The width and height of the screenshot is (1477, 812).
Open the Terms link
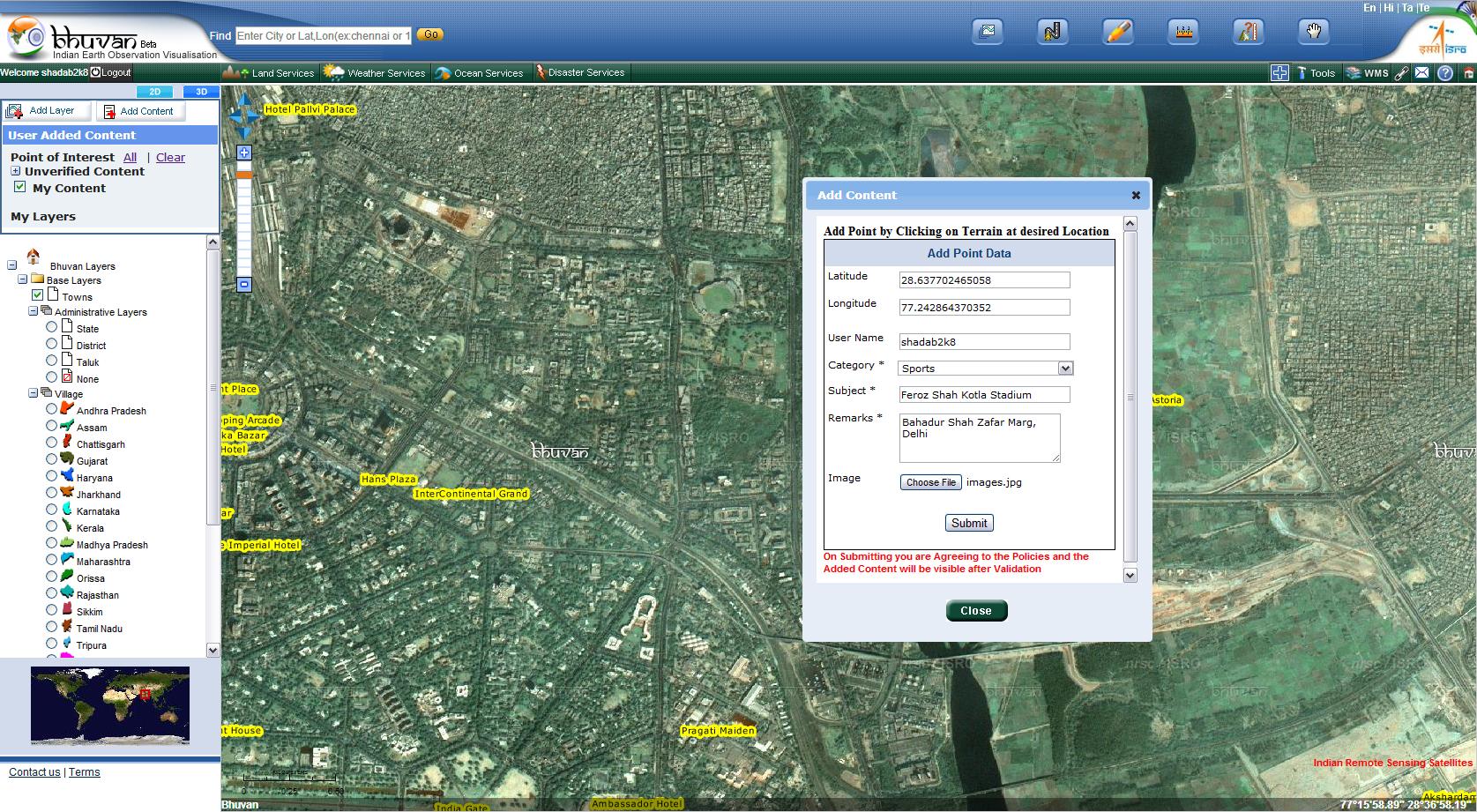click(85, 771)
